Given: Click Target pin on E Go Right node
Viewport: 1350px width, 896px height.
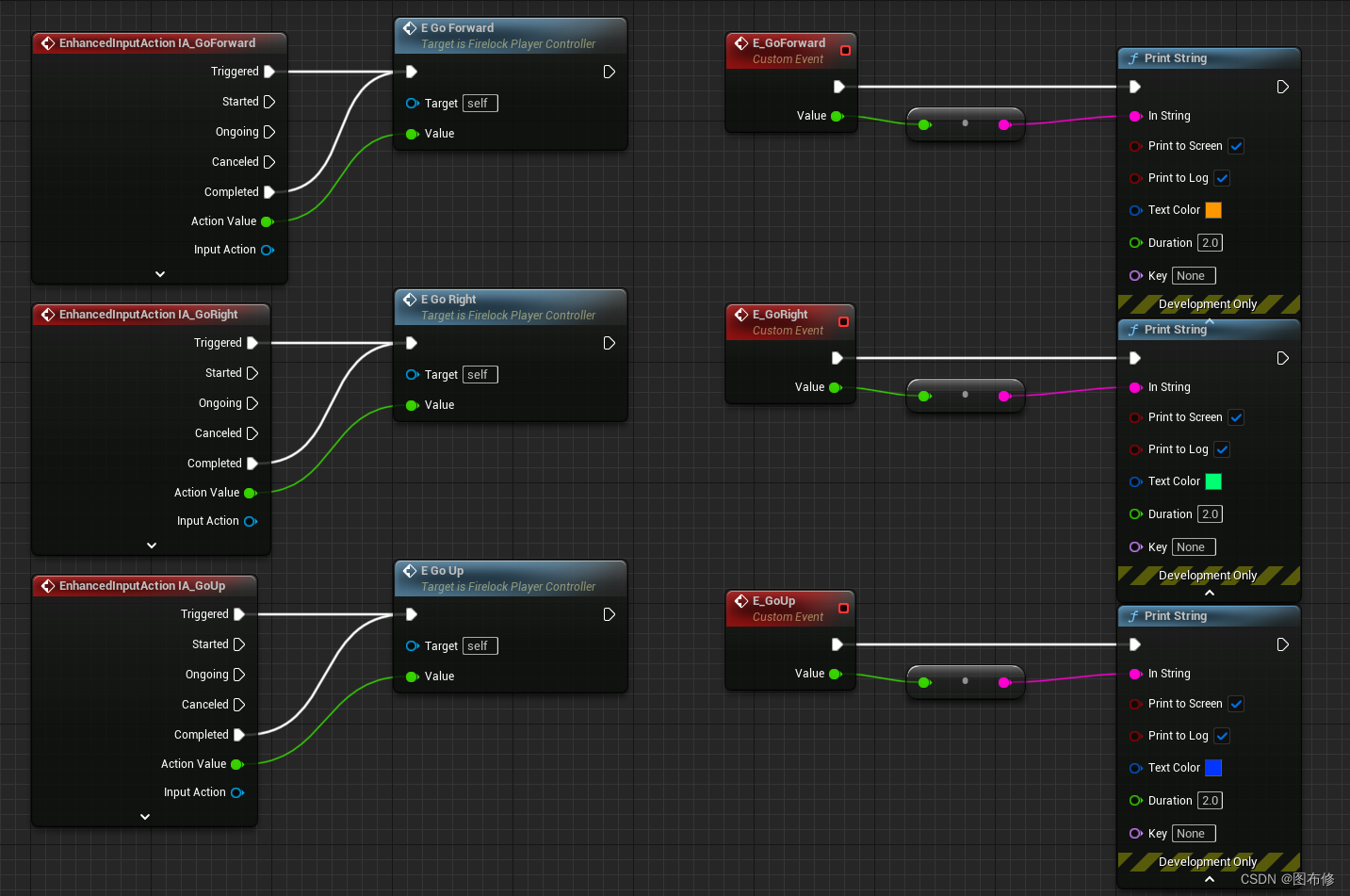Looking at the screenshot, I should [413, 375].
